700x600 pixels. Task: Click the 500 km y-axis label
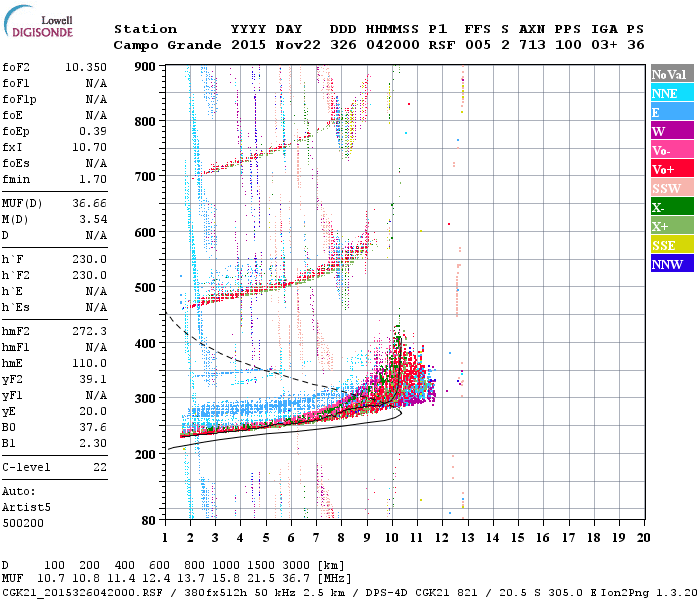click(x=145, y=288)
